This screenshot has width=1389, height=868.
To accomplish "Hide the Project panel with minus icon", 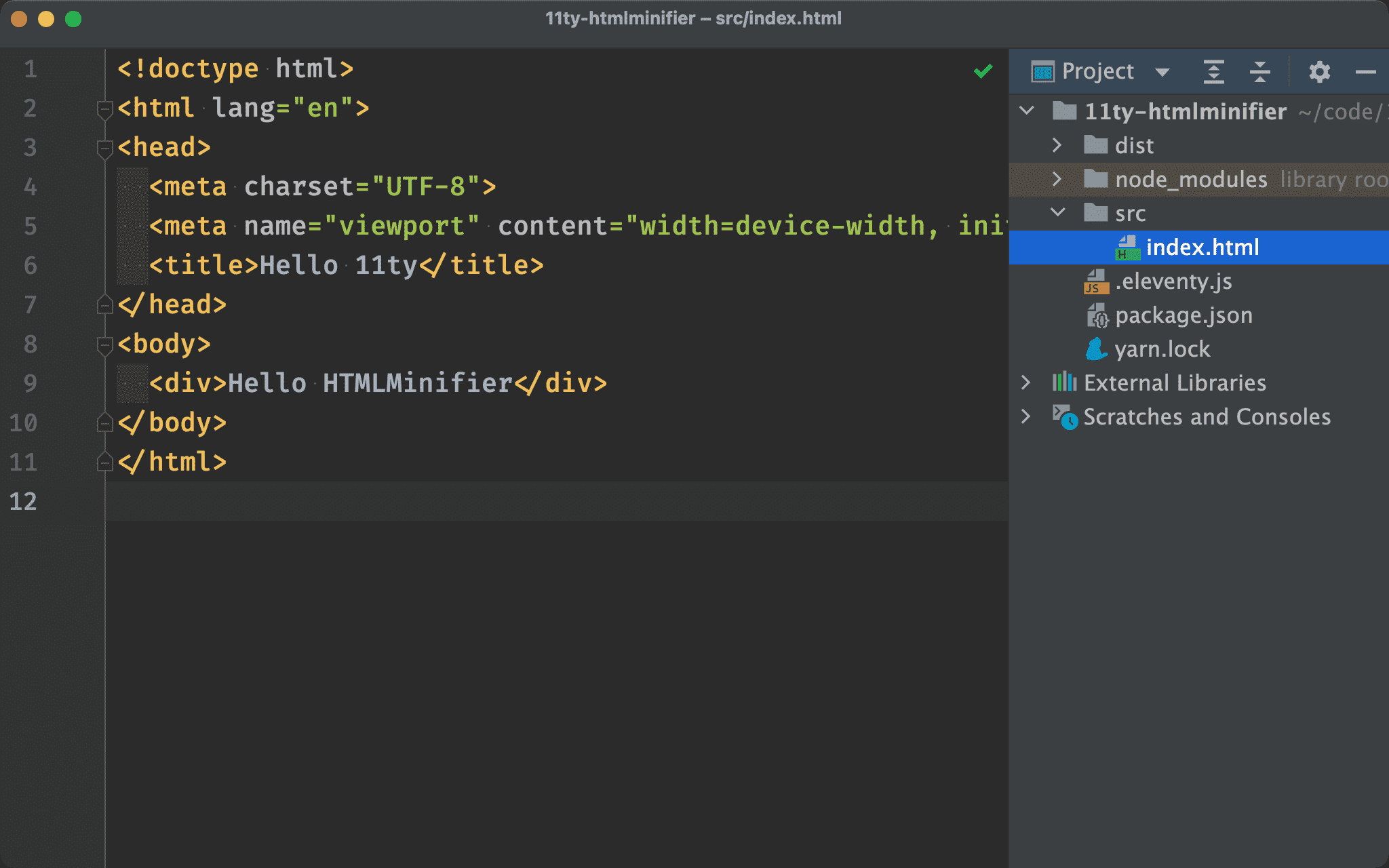I will tap(1365, 71).
